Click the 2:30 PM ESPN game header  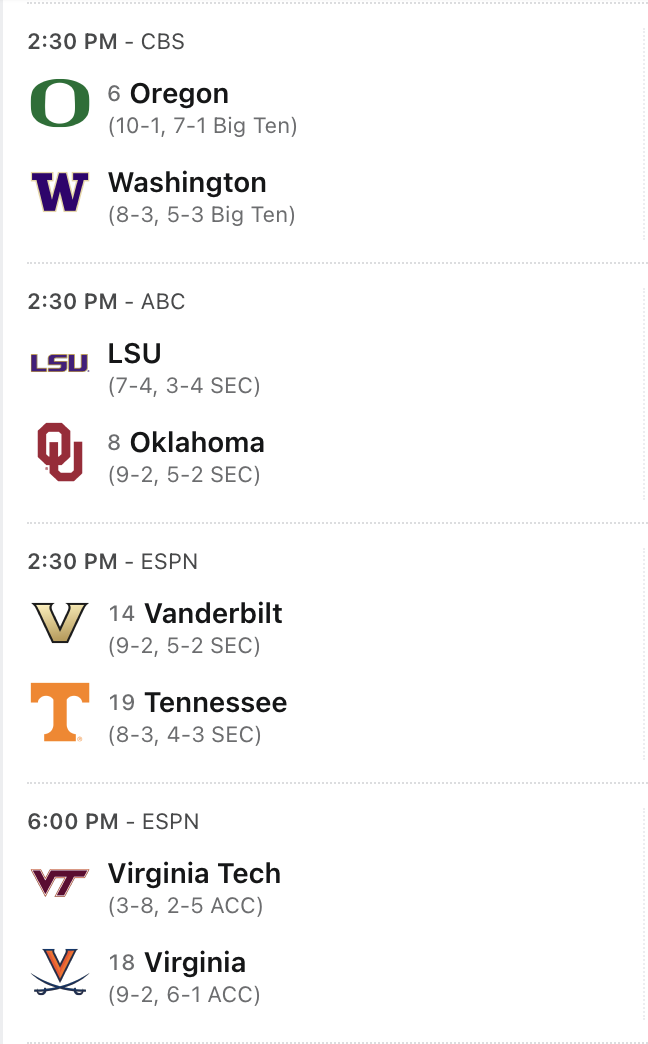point(112,562)
